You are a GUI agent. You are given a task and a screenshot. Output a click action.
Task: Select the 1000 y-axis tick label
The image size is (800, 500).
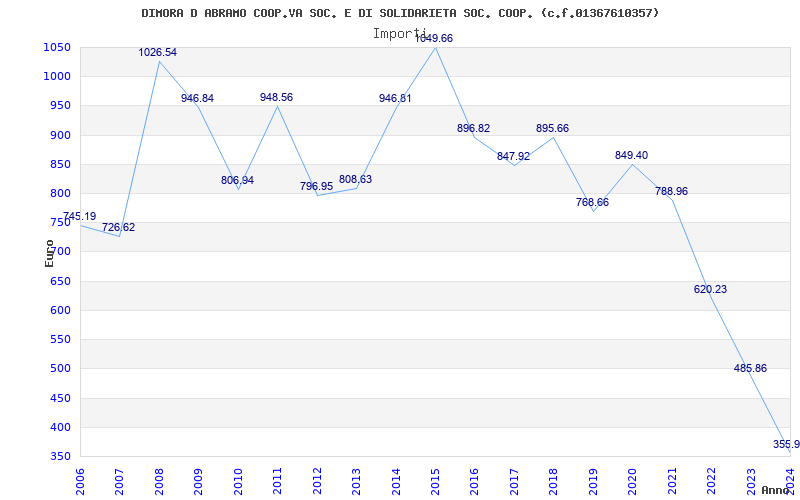59,77
